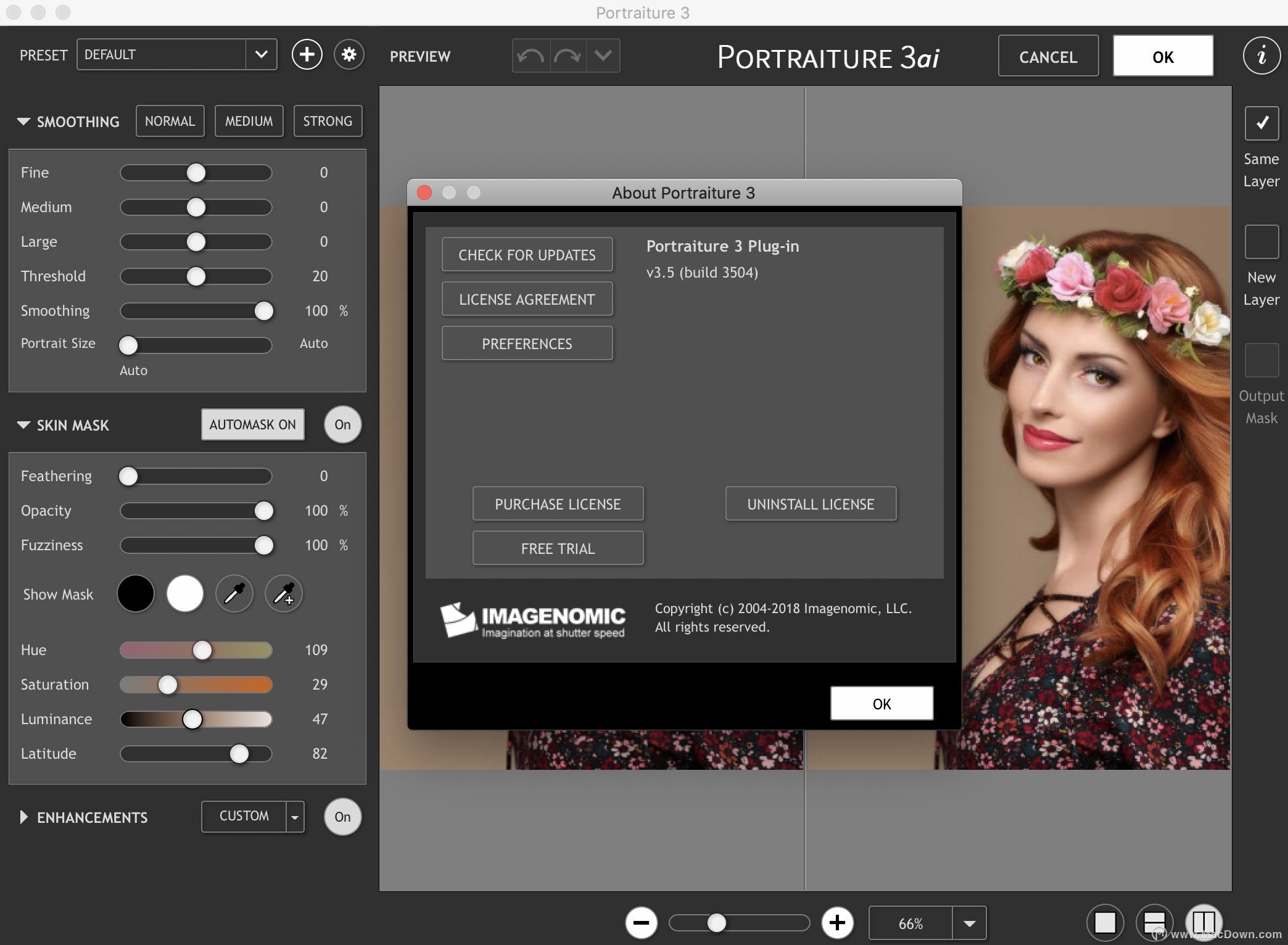Enable the New Layer checkbox
This screenshot has width=1288, height=945.
(1261, 241)
